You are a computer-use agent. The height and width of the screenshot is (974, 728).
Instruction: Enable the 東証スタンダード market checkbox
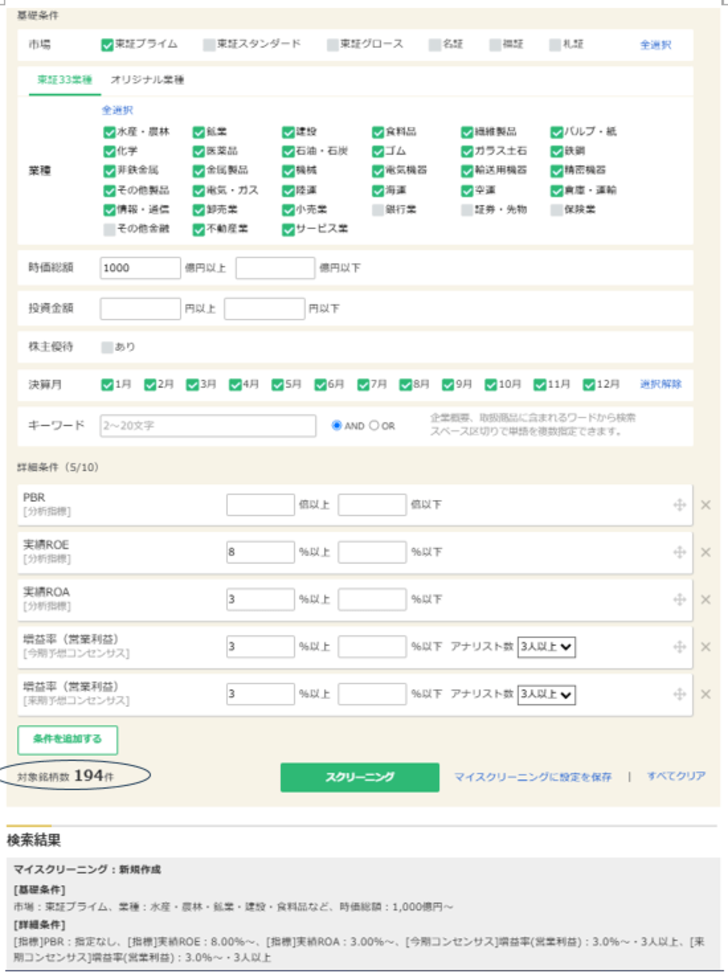click(209, 44)
